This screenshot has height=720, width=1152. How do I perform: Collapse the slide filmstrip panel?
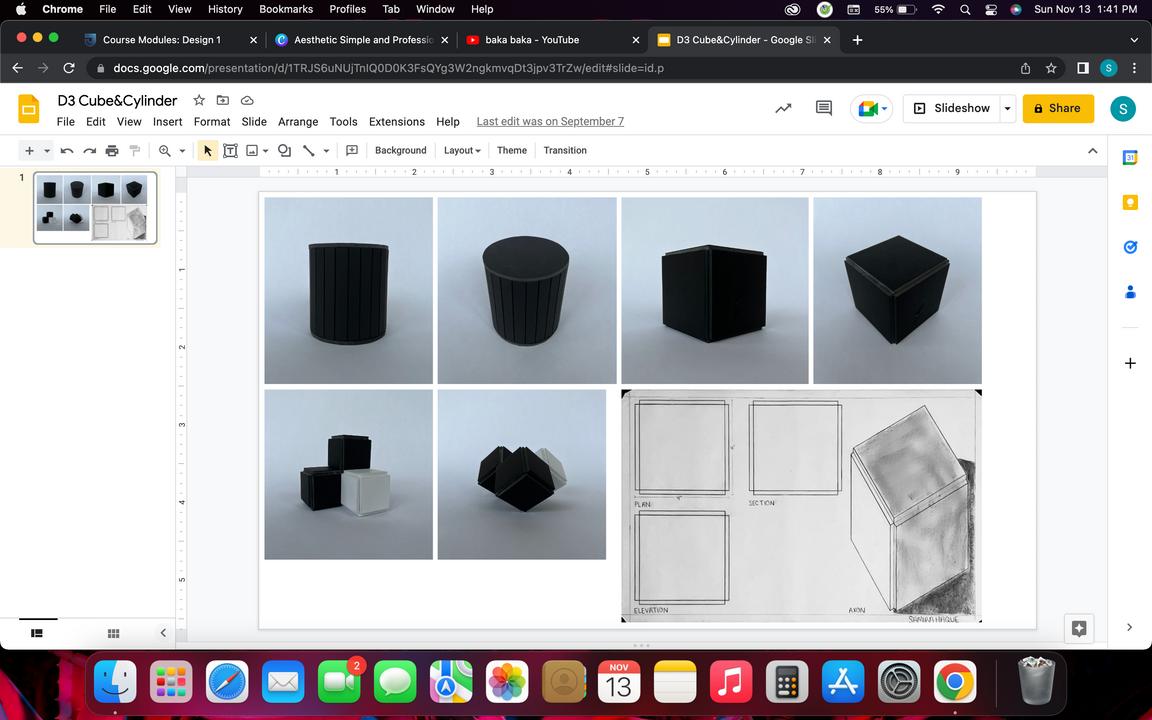(x=163, y=633)
